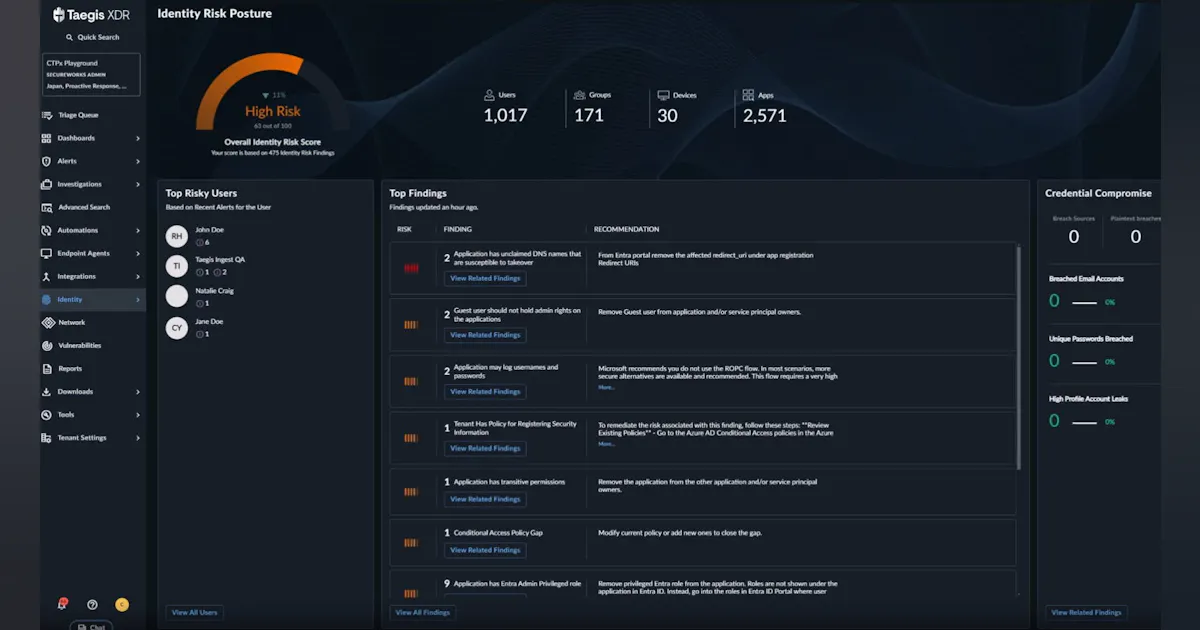Open the CTPx Playground tenant selector
Viewport: 1200px width, 630px height.
click(x=92, y=75)
